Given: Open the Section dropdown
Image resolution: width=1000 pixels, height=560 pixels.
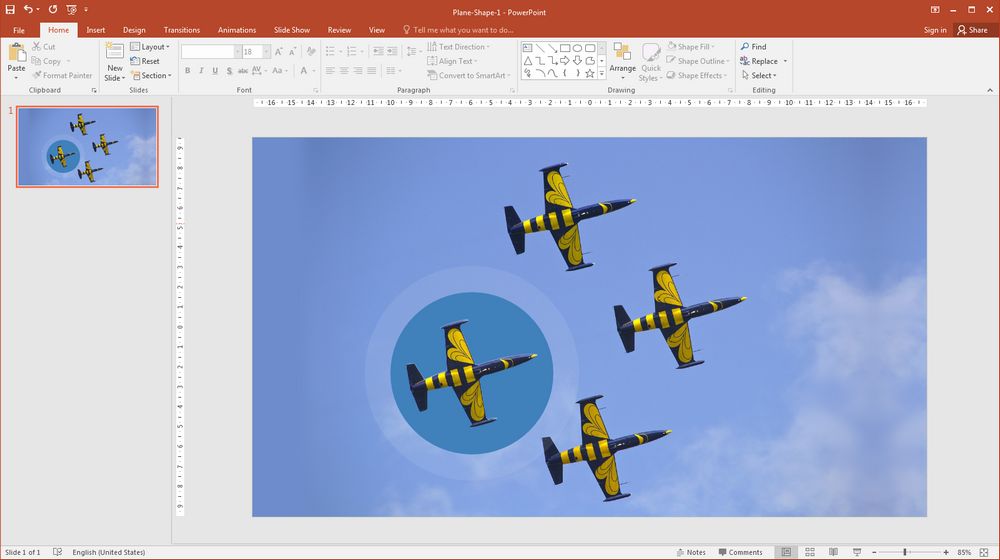Looking at the screenshot, I should click(x=151, y=75).
